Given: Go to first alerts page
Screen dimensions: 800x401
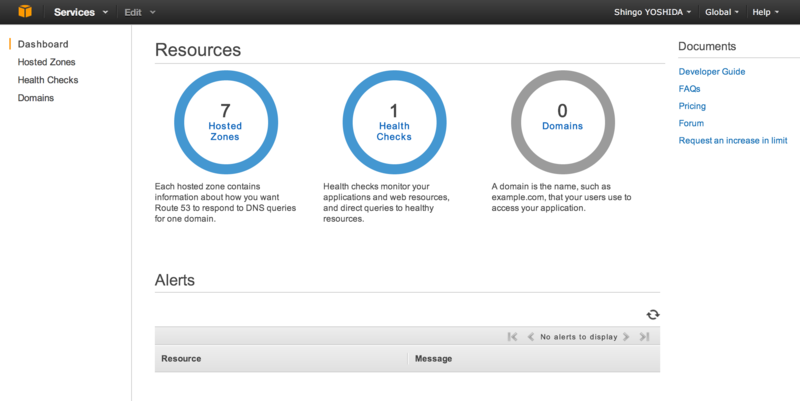Looking at the screenshot, I should (x=512, y=337).
